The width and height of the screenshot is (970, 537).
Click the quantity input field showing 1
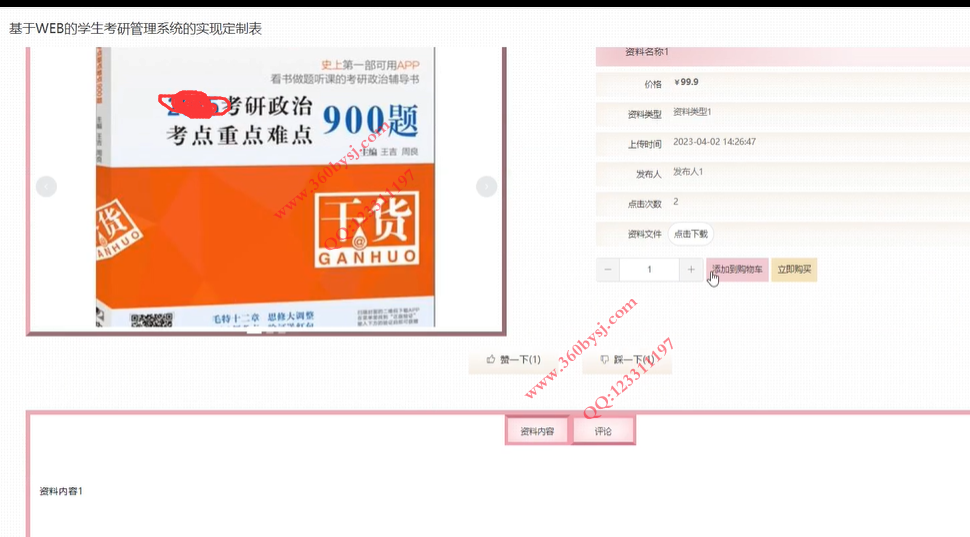[x=649, y=269]
